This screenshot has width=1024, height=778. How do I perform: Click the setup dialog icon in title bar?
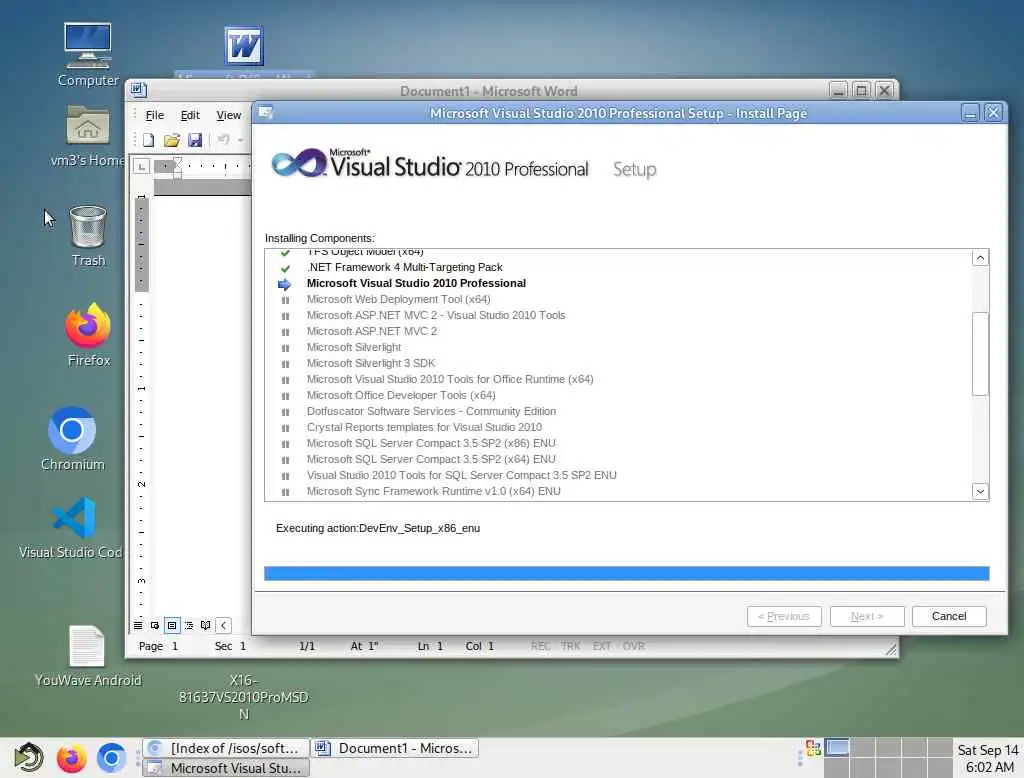coord(266,112)
